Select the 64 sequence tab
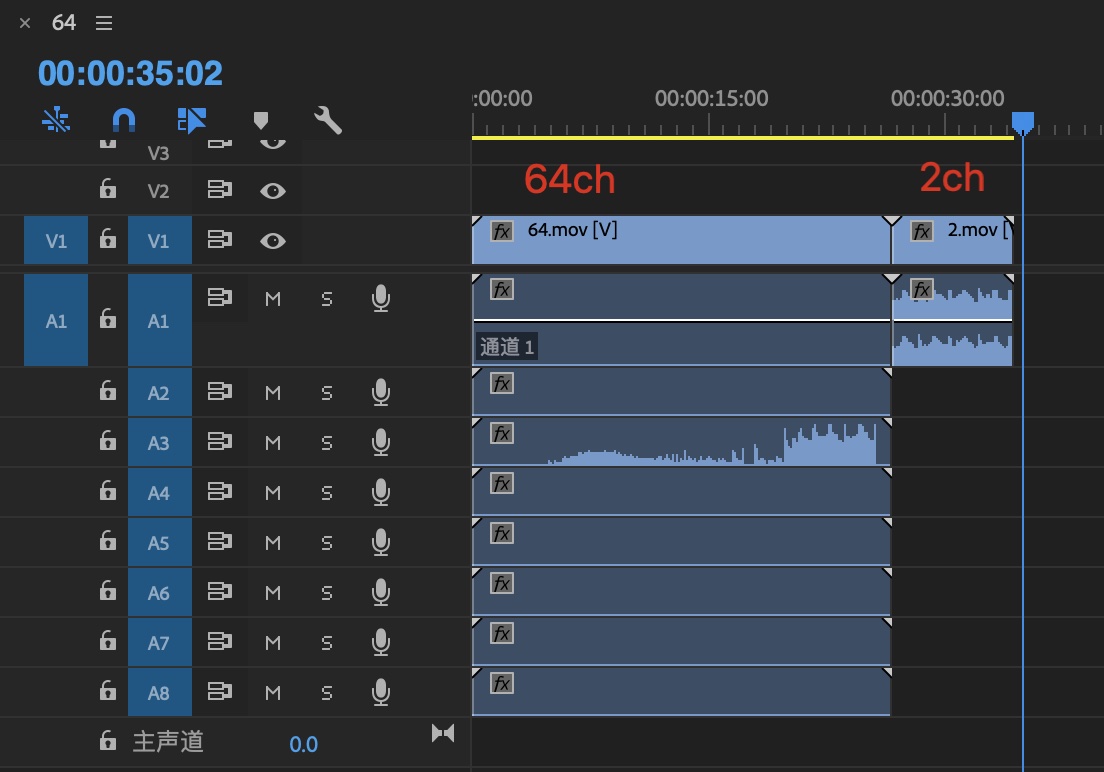 (64, 23)
